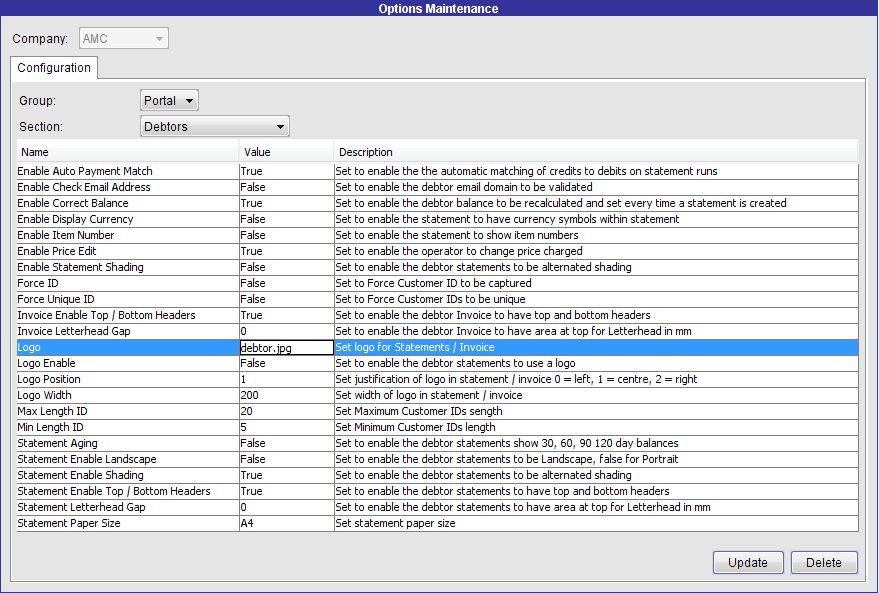Click the True value for Statement Enable Shading
The image size is (879, 593).
(251, 475)
